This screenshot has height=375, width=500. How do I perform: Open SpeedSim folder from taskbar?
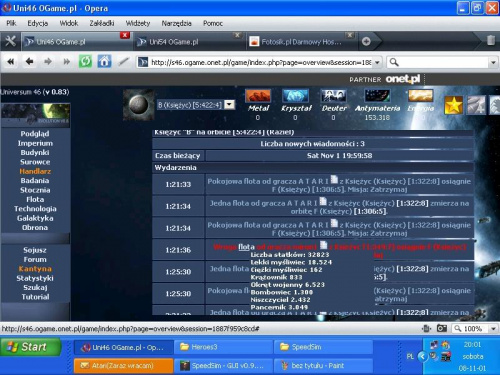click(x=323, y=347)
